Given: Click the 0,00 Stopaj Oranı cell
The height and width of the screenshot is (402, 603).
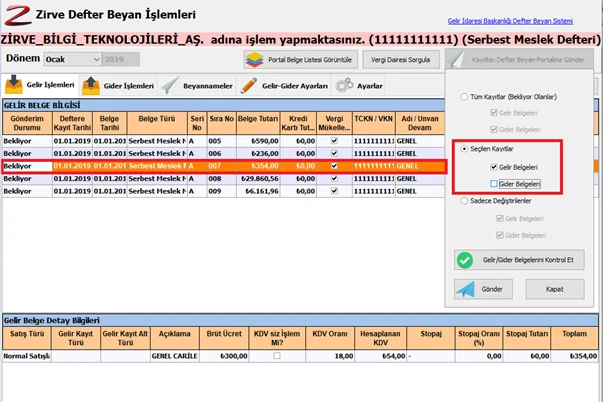Looking at the screenshot, I should [x=479, y=356].
